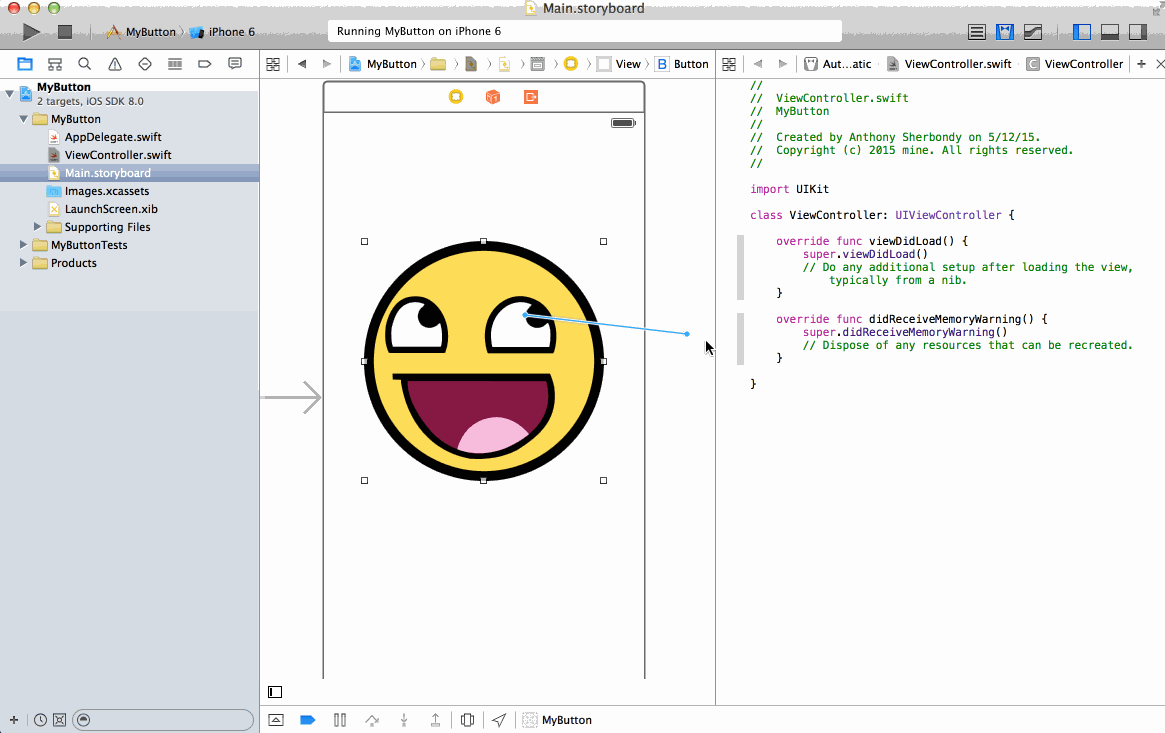Image resolution: width=1165 pixels, height=733 pixels.
Task: Open the iPhone 6 device destination menu
Action: (x=224, y=32)
